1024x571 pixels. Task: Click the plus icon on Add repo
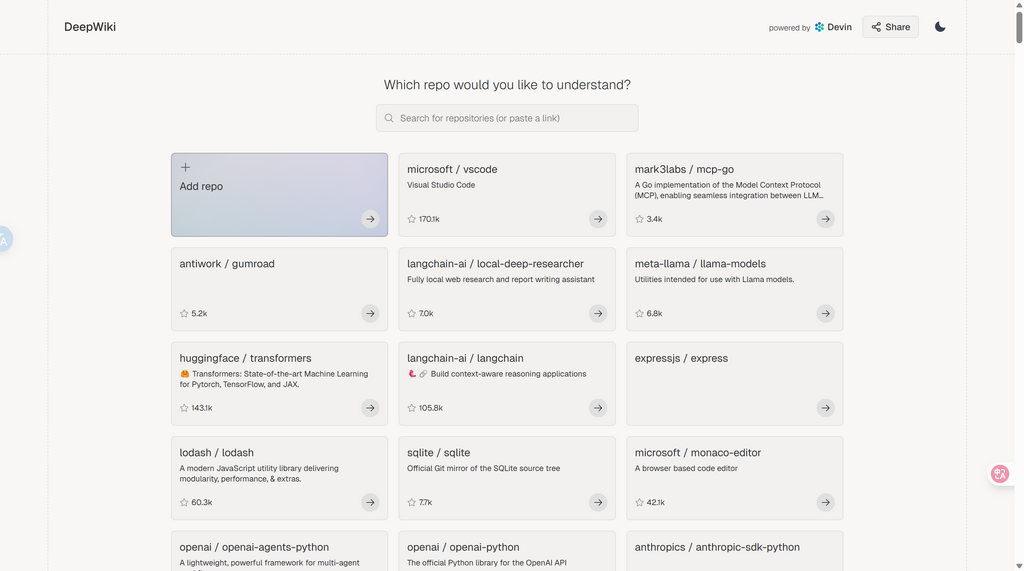point(185,167)
